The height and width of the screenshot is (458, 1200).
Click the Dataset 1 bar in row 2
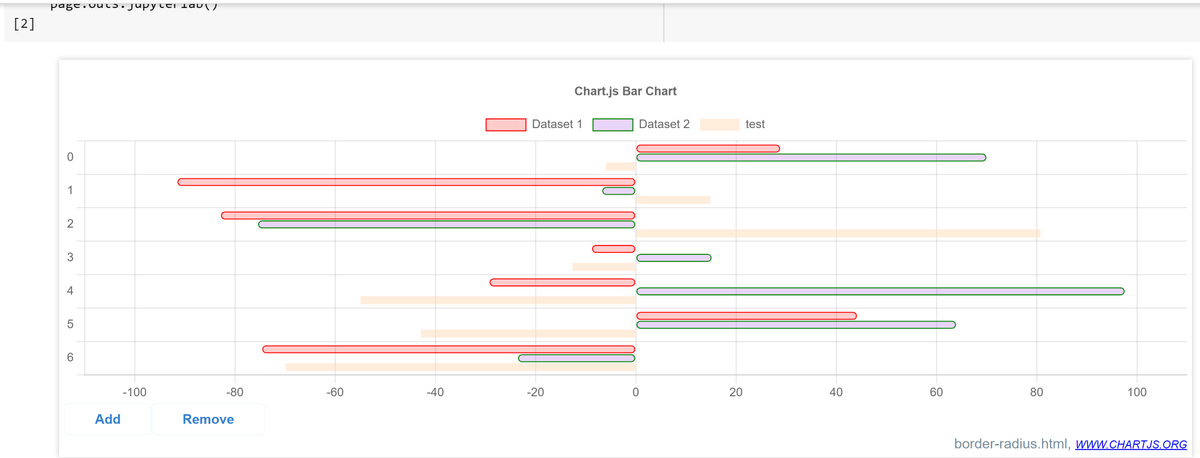coord(428,215)
